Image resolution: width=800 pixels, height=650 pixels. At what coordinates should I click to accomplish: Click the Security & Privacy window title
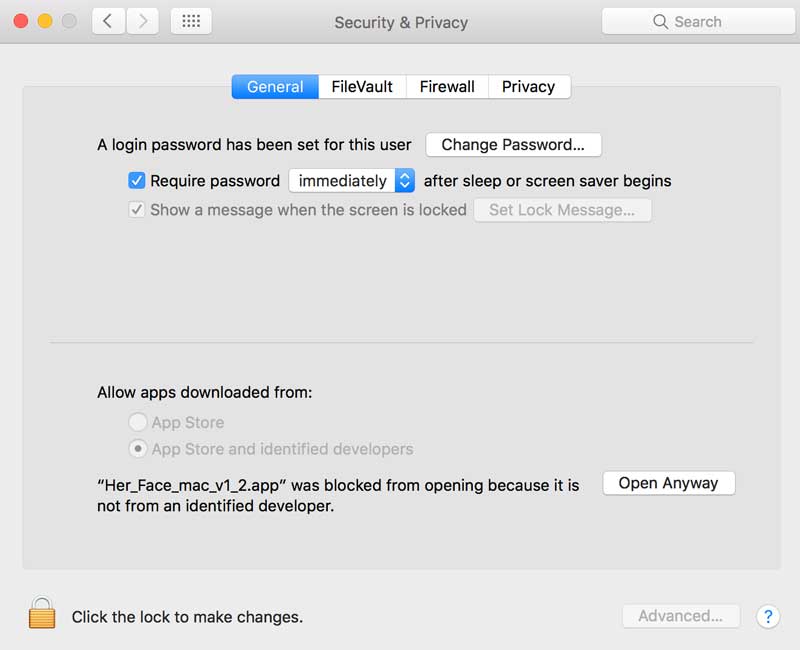[401, 22]
